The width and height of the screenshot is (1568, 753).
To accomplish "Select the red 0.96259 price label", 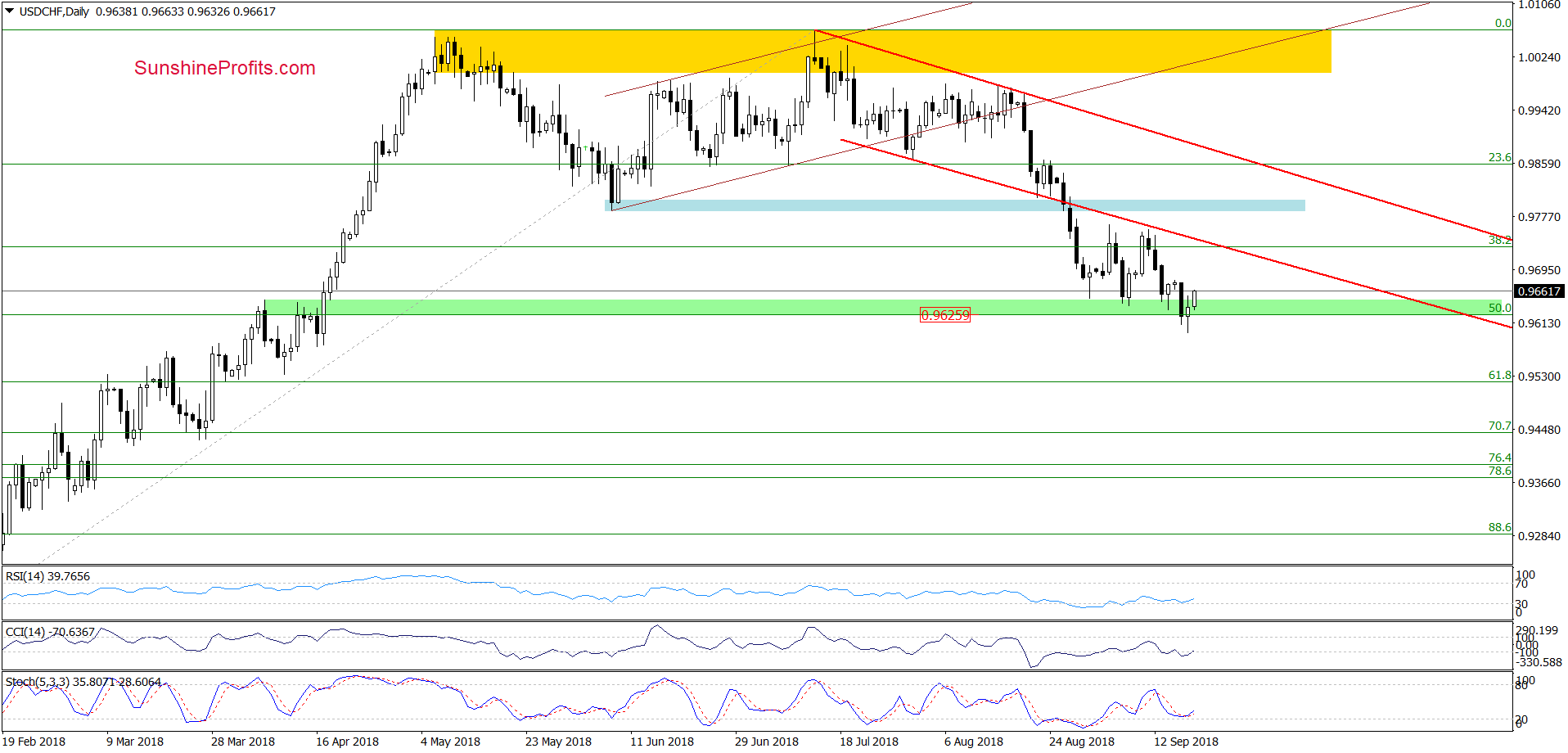I will 945,315.
